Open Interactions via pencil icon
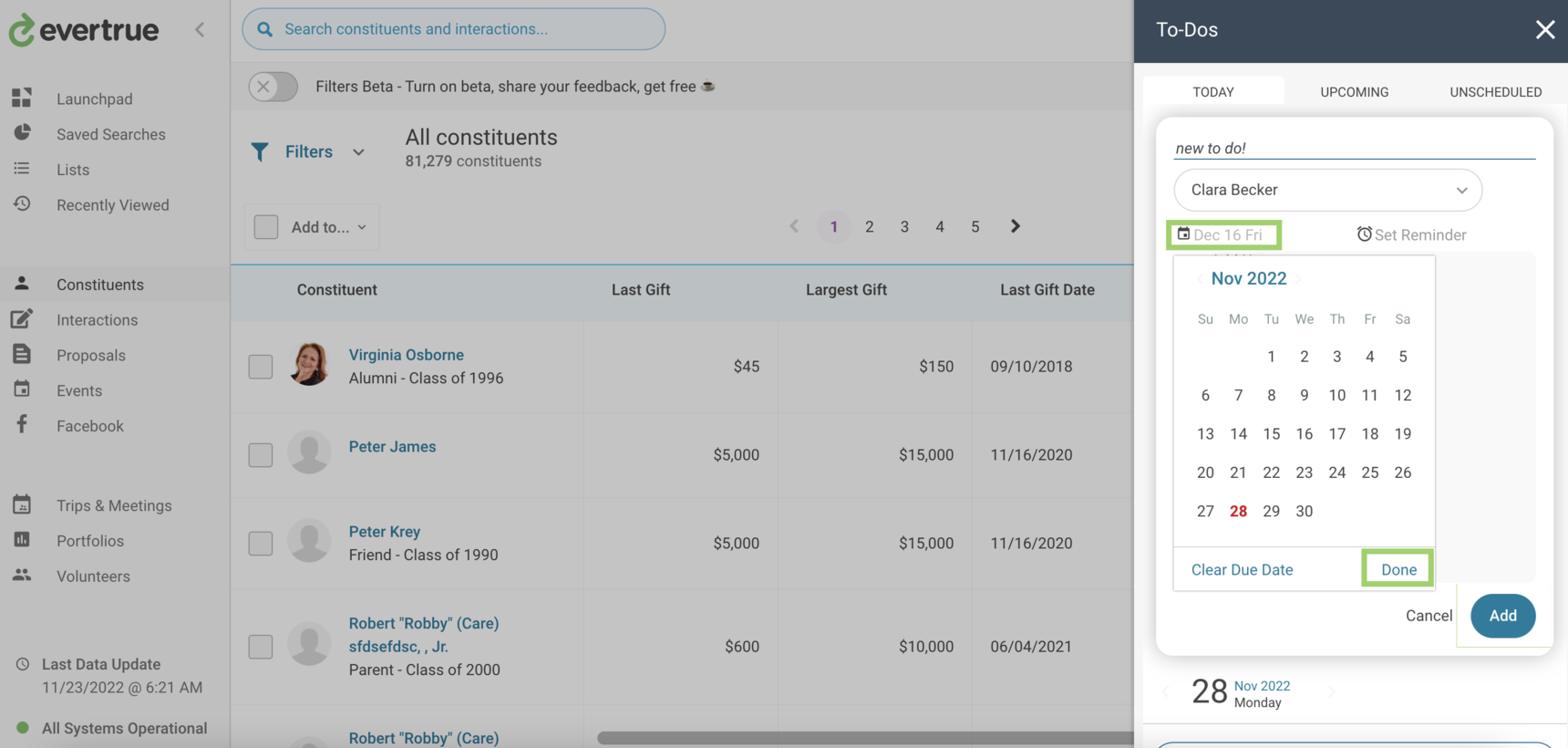The width and height of the screenshot is (1568, 748). pos(22,319)
